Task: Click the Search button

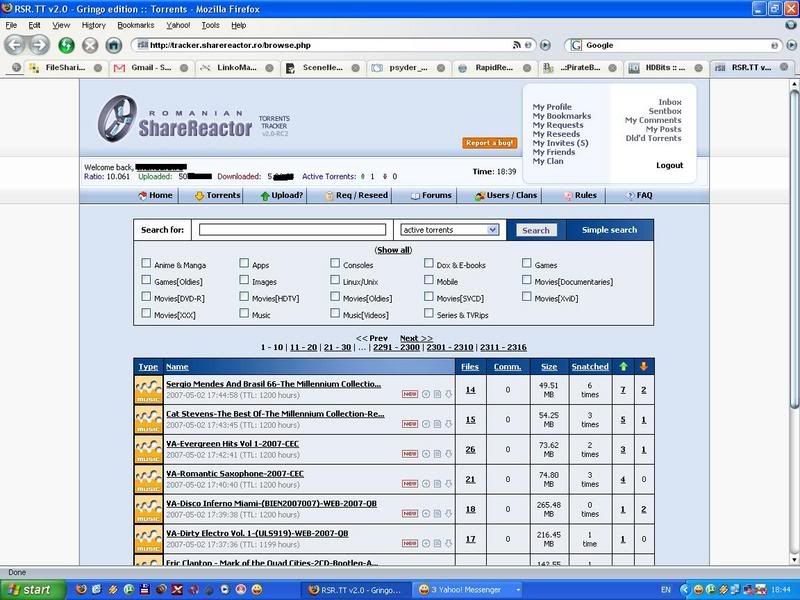Action: (x=536, y=230)
